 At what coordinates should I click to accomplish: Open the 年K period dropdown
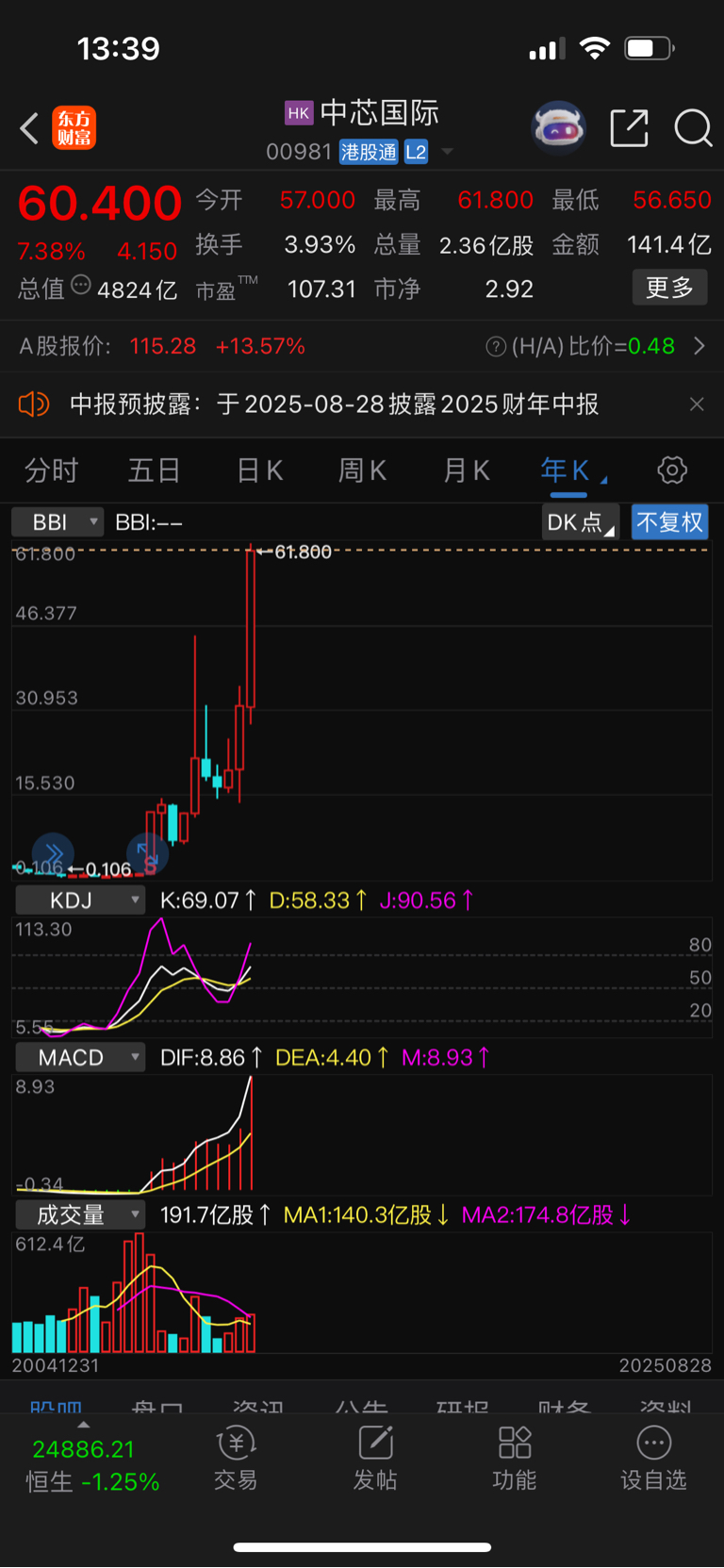click(x=572, y=470)
